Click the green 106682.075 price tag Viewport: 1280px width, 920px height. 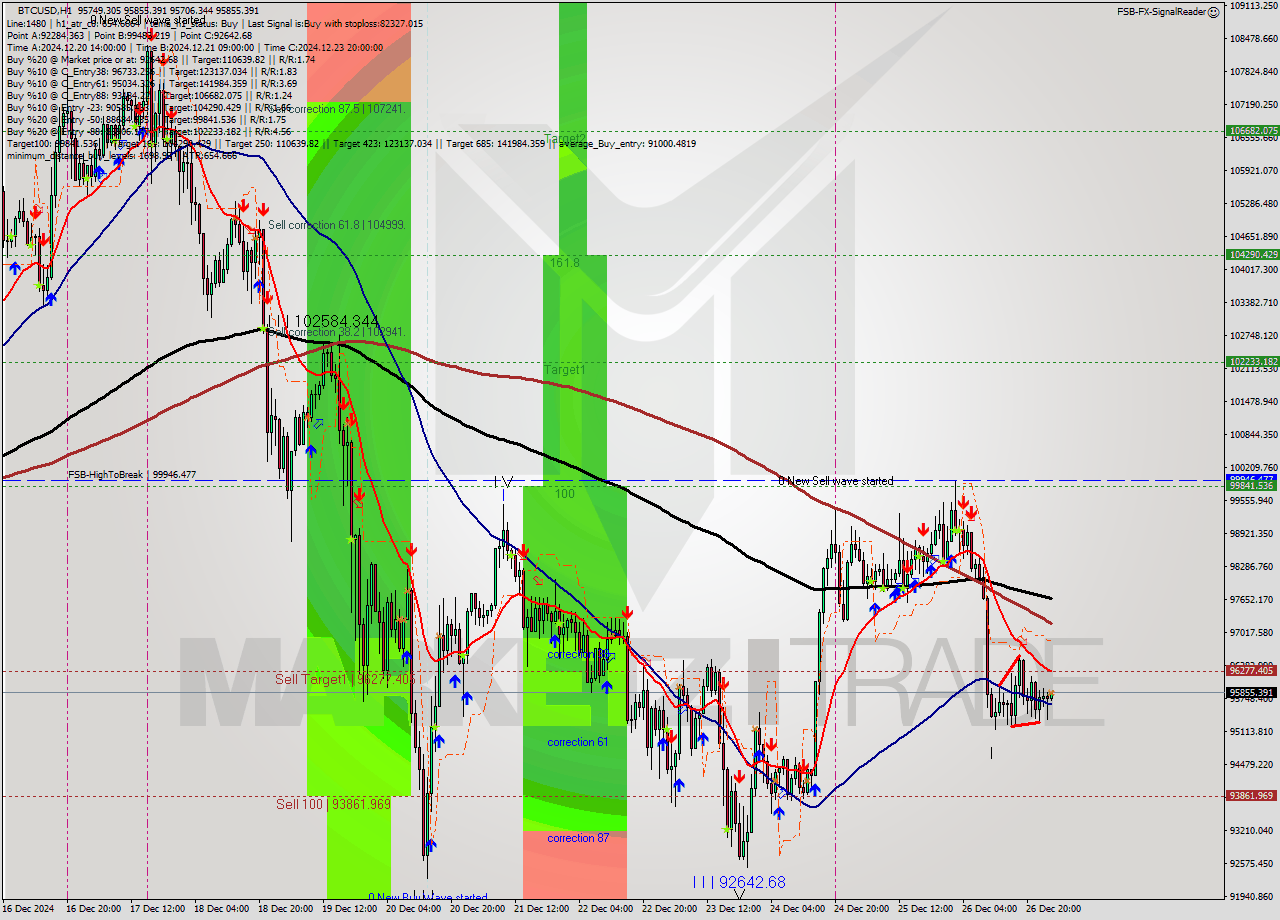click(x=1252, y=131)
